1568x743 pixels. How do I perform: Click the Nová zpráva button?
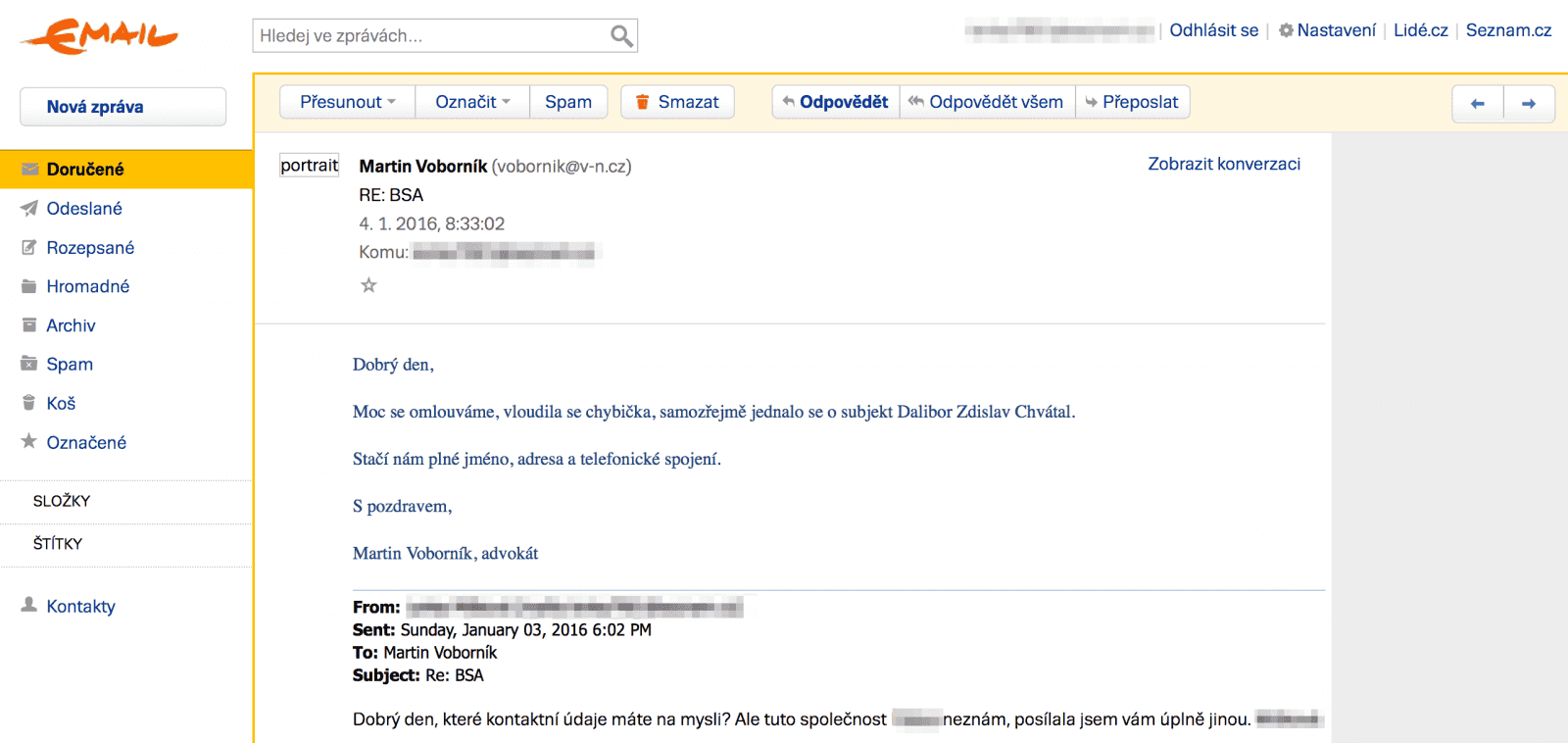pyautogui.click(x=122, y=107)
